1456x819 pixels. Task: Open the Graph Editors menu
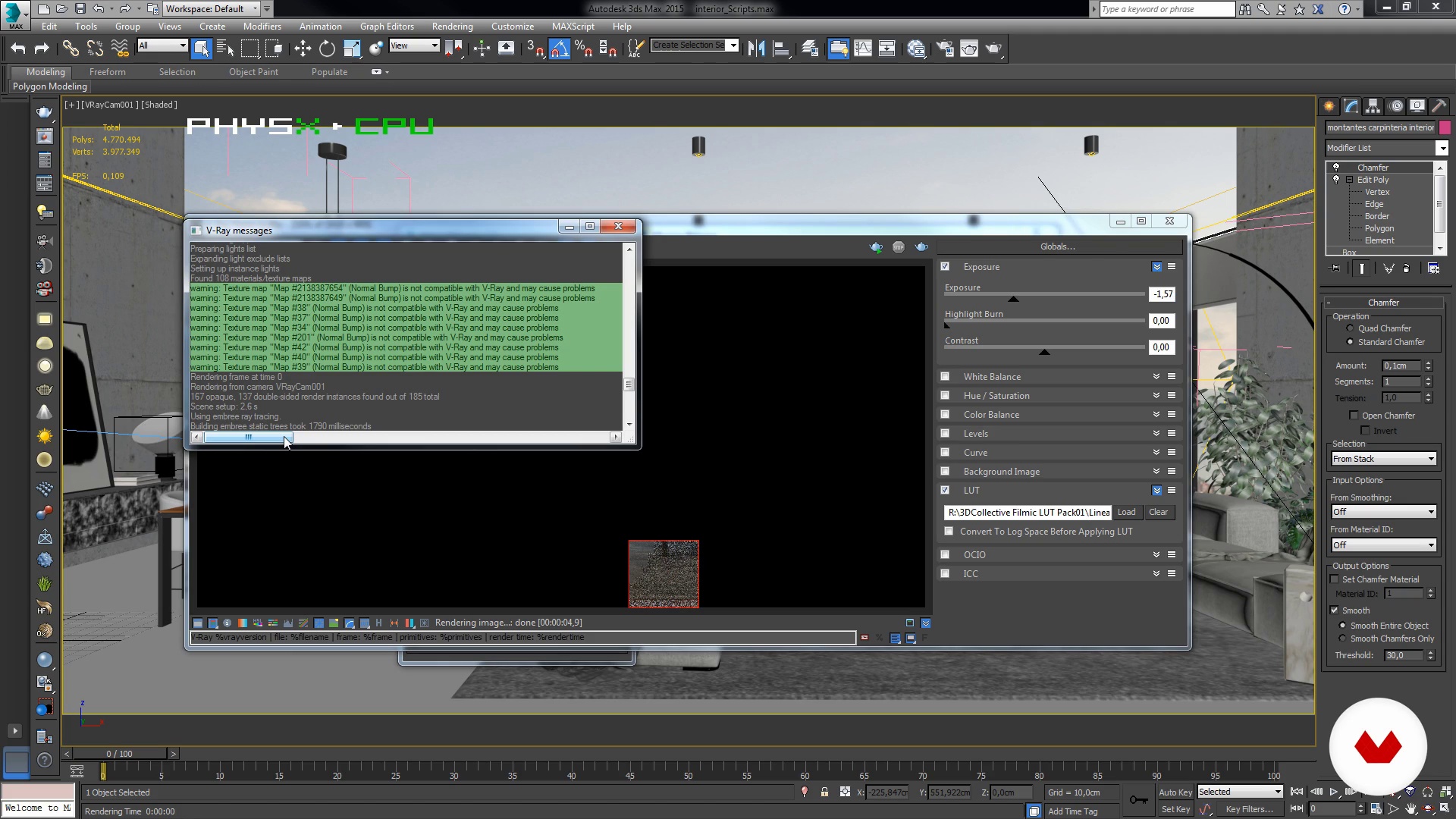coord(387,27)
